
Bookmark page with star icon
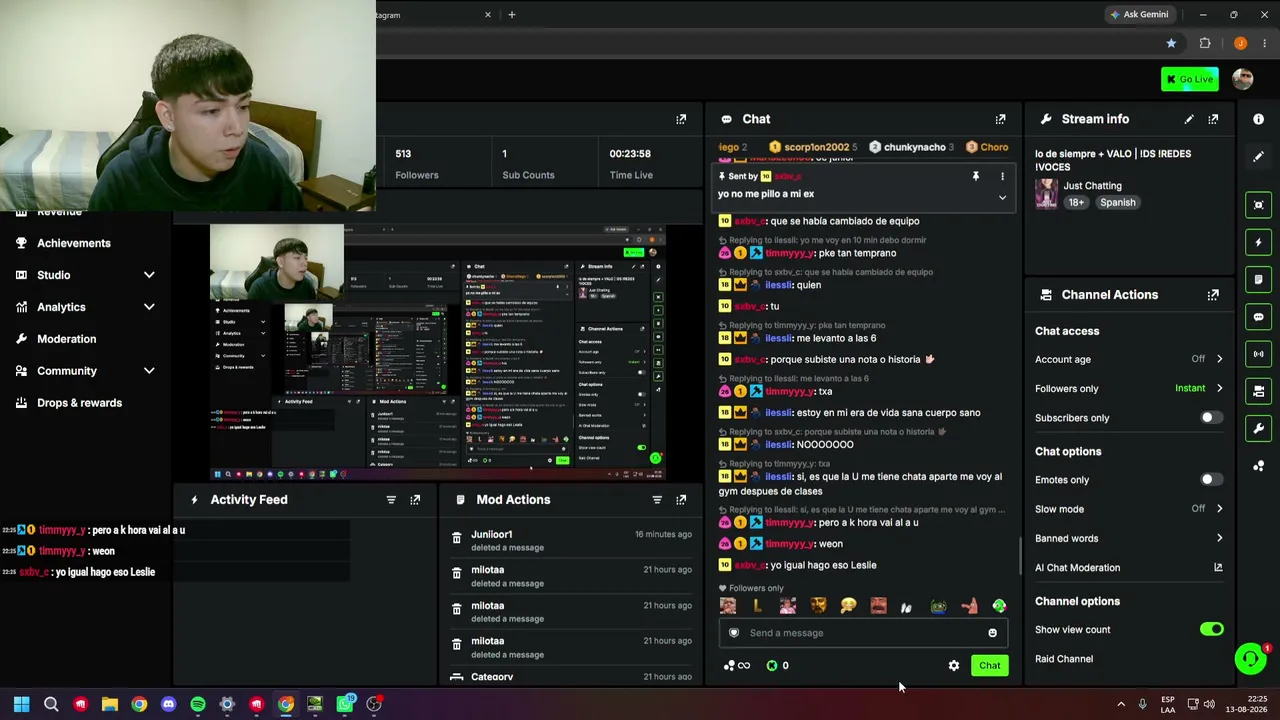[1171, 43]
